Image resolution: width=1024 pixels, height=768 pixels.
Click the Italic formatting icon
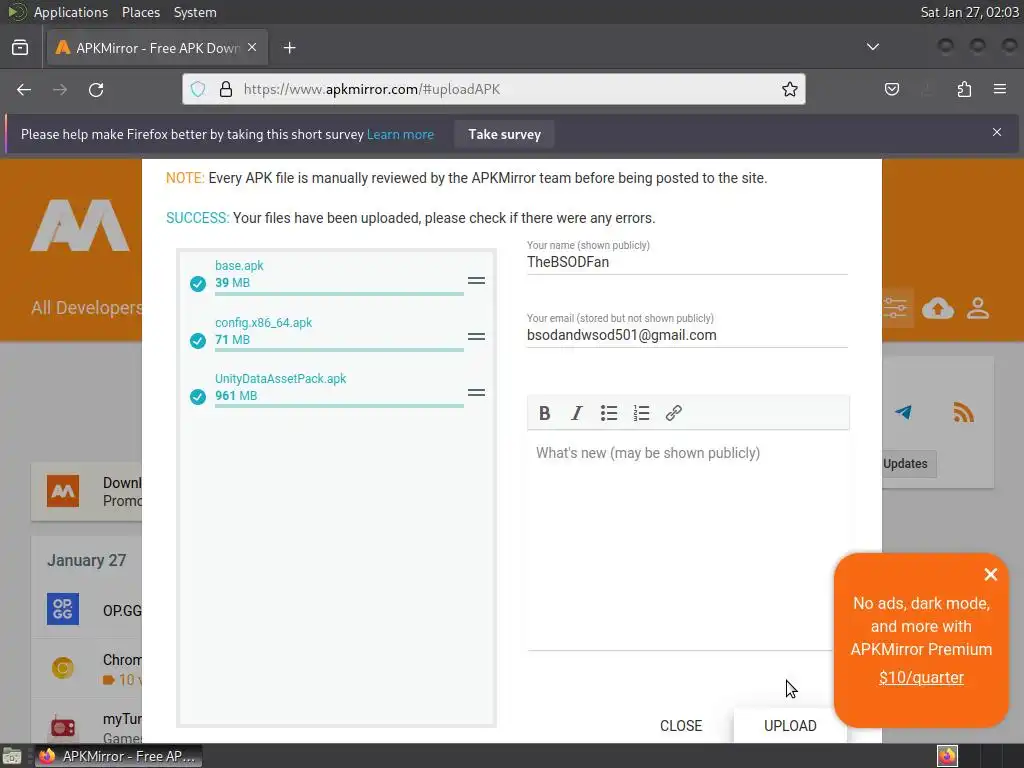[x=577, y=413]
